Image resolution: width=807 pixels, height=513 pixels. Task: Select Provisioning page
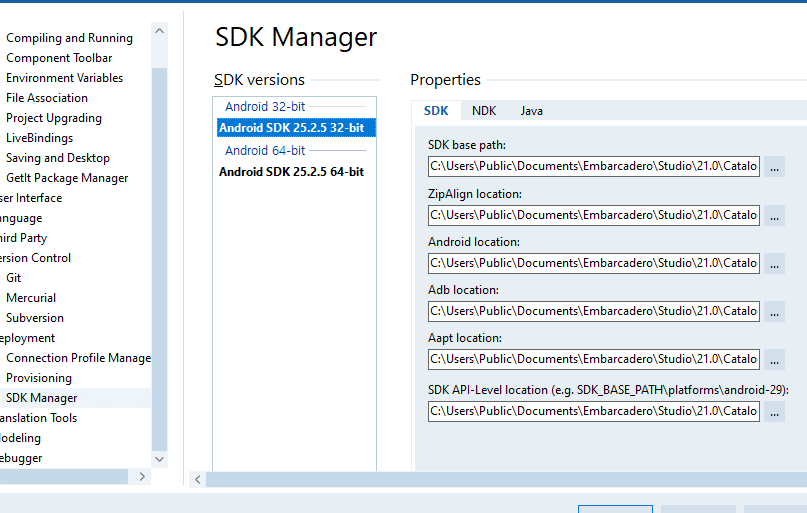[x=39, y=378]
